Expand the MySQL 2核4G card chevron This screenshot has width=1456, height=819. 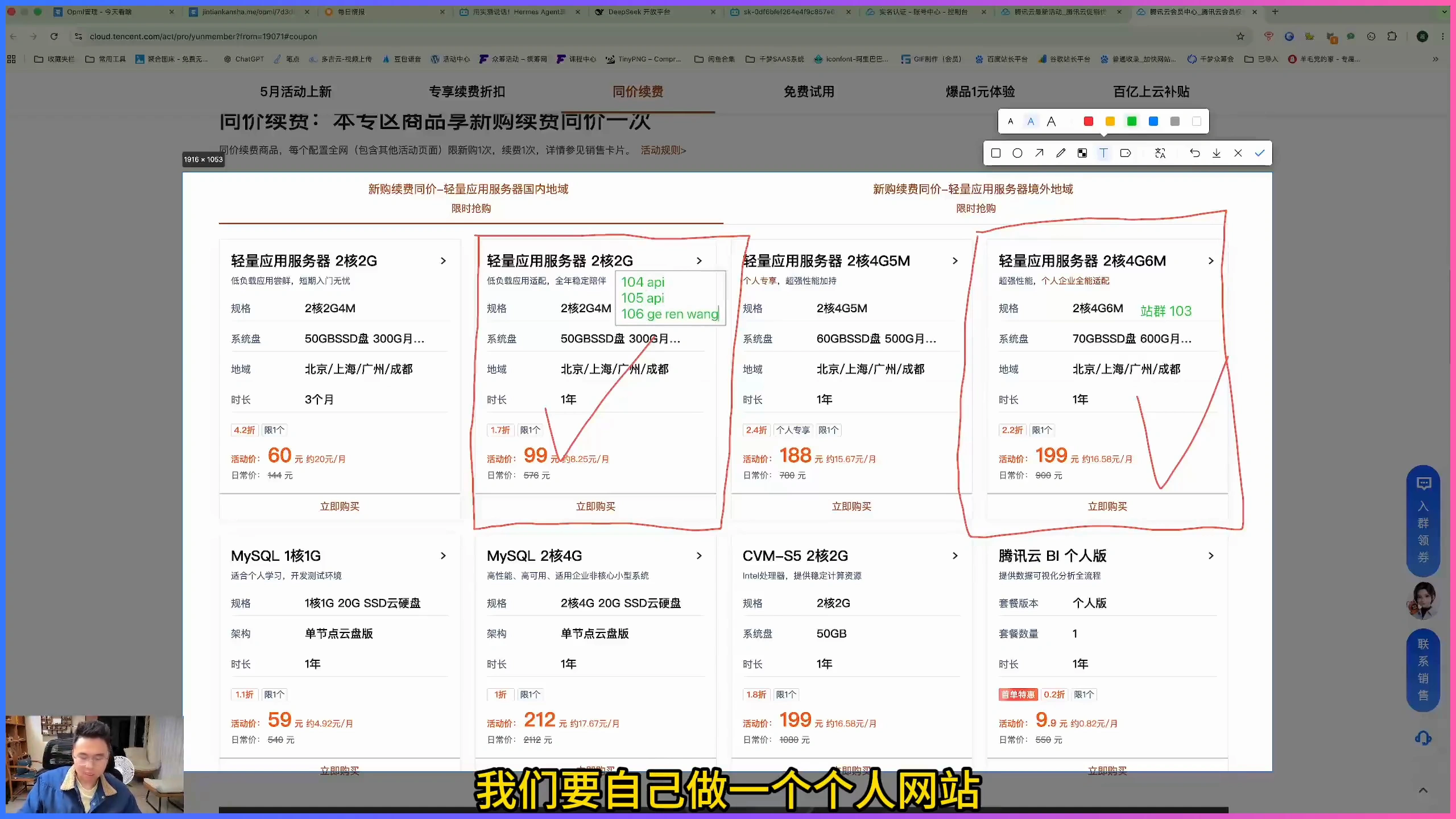(699, 556)
